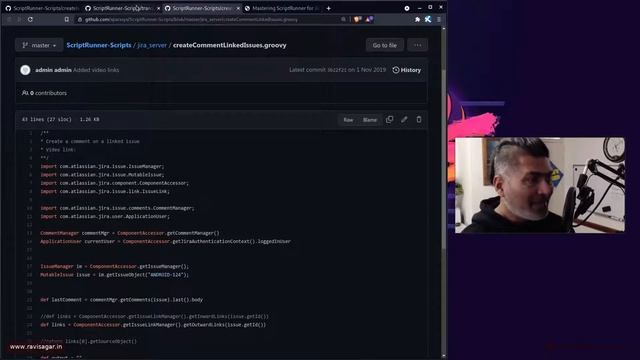This screenshot has height=360, width=640.
Task: Open the 'Added video links' commit message
Action: point(96,70)
